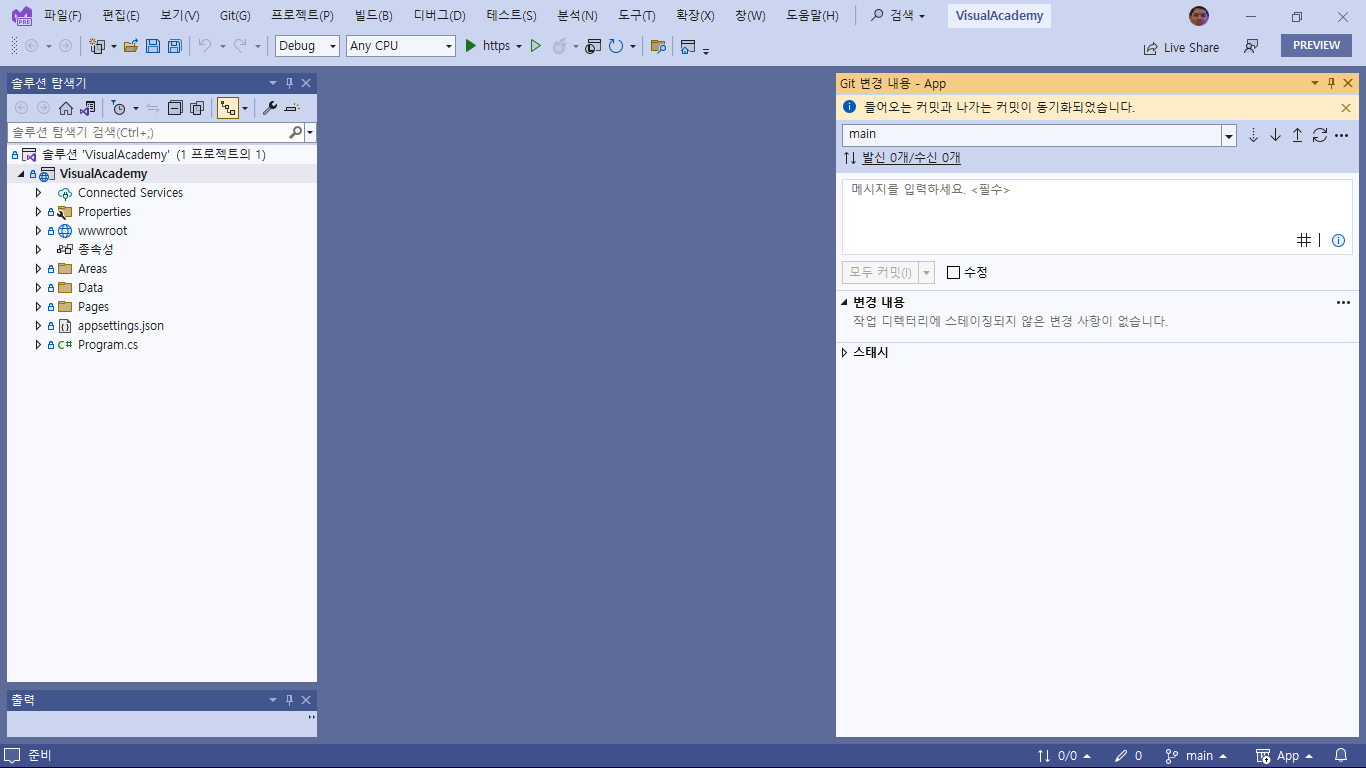Image resolution: width=1366 pixels, height=768 pixels.
Task: Click the Live Share button
Action: click(1181, 47)
